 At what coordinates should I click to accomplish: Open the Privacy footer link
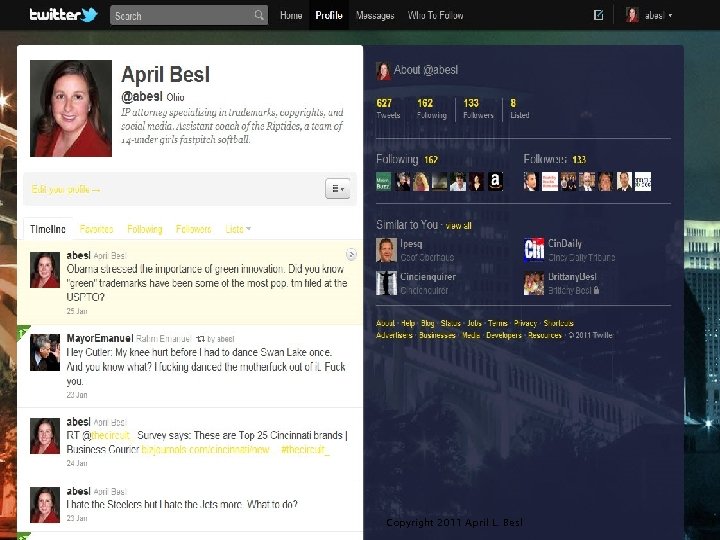pos(525,323)
